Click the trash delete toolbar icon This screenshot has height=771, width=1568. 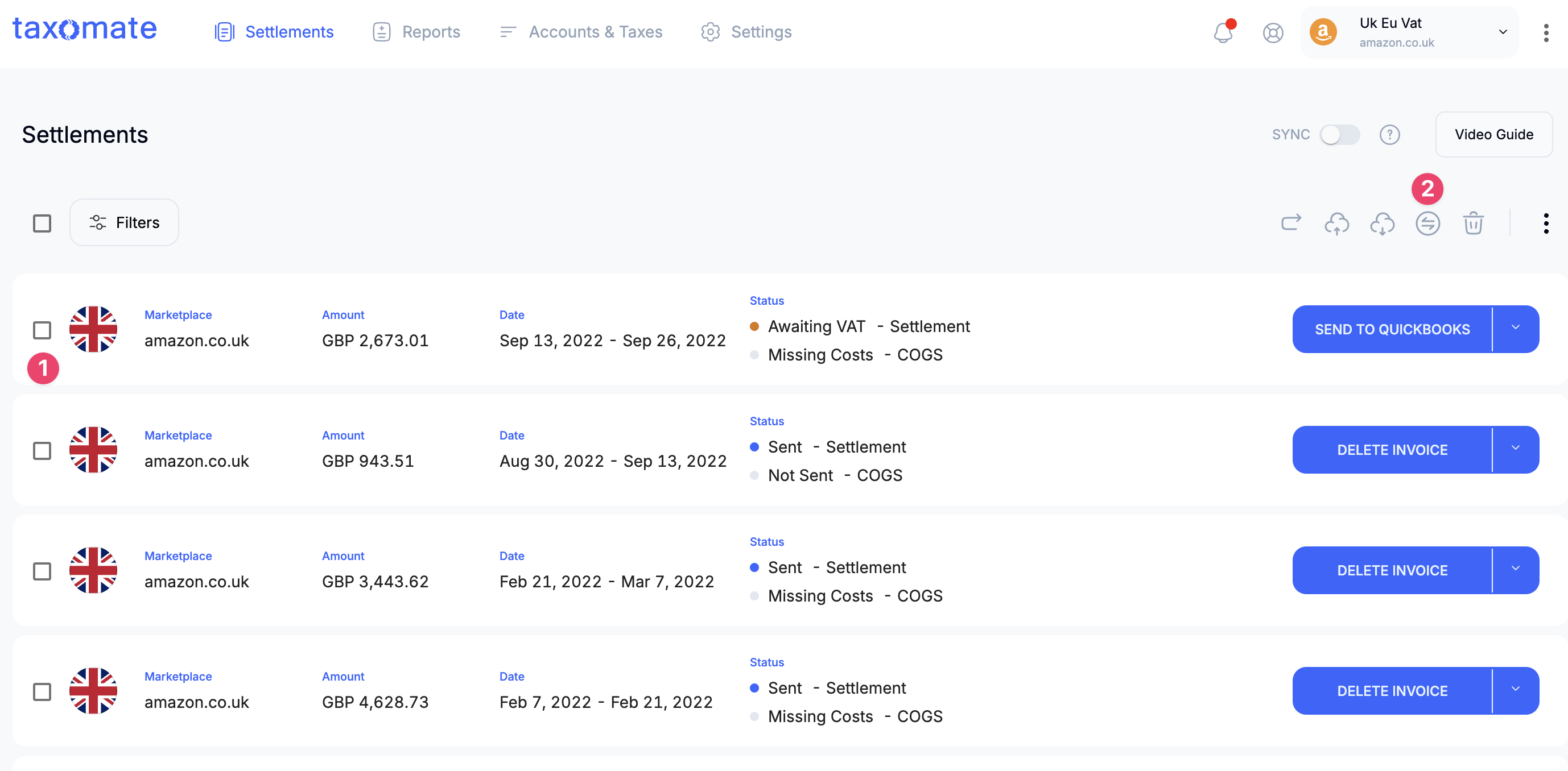tap(1473, 223)
